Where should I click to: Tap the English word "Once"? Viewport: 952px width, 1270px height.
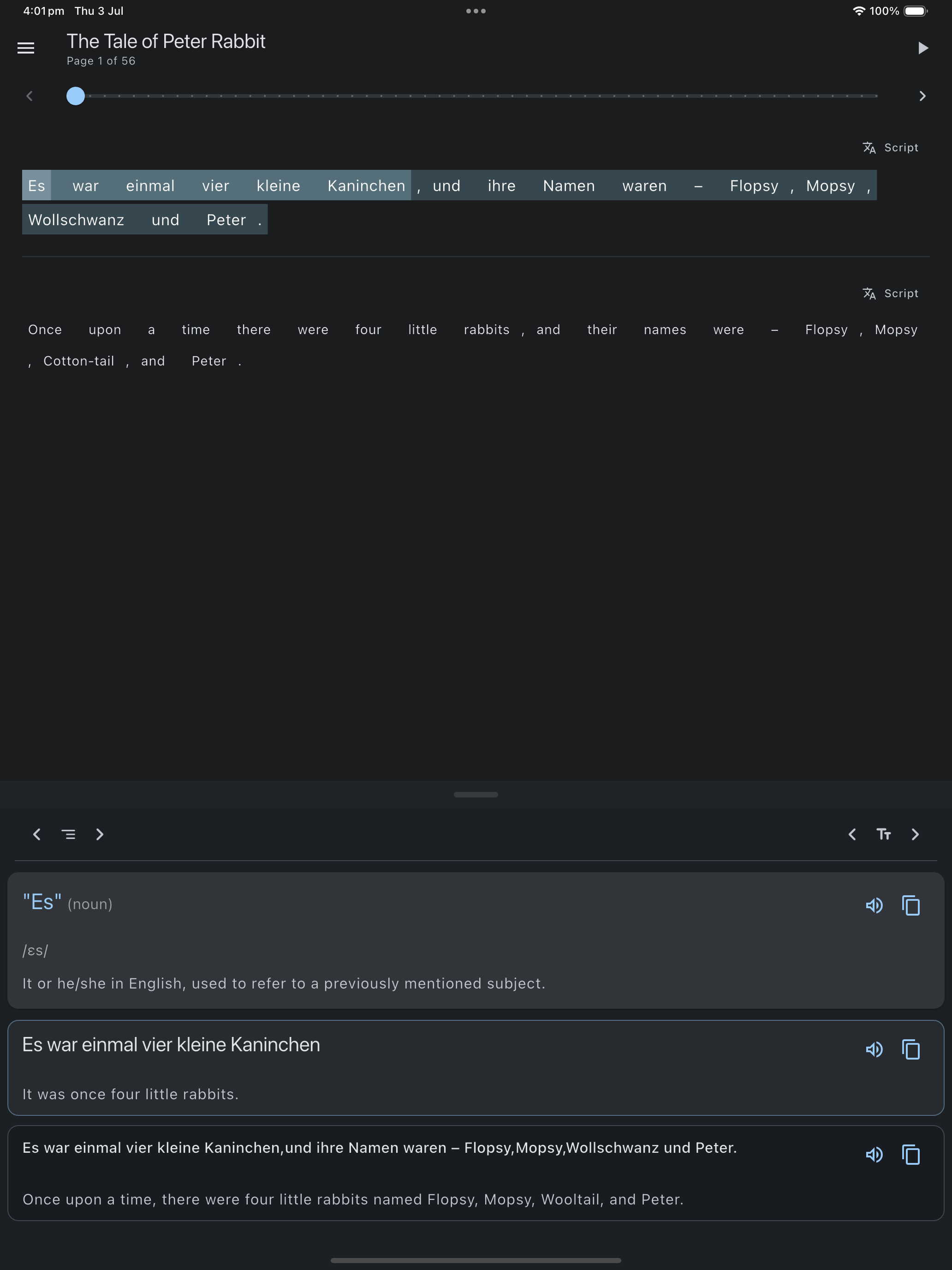tap(45, 329)
